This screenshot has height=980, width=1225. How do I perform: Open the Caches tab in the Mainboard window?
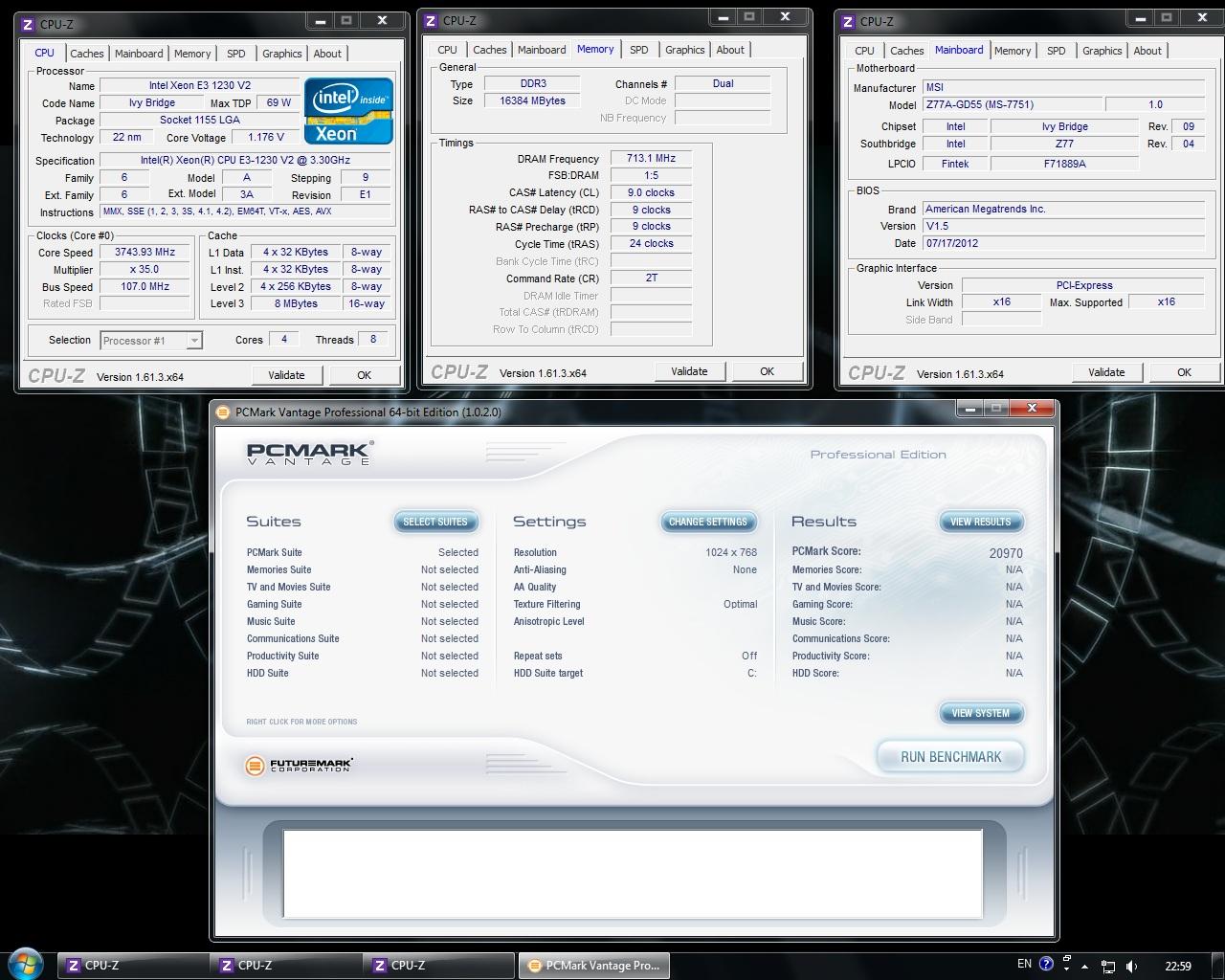tap(906, 51)
